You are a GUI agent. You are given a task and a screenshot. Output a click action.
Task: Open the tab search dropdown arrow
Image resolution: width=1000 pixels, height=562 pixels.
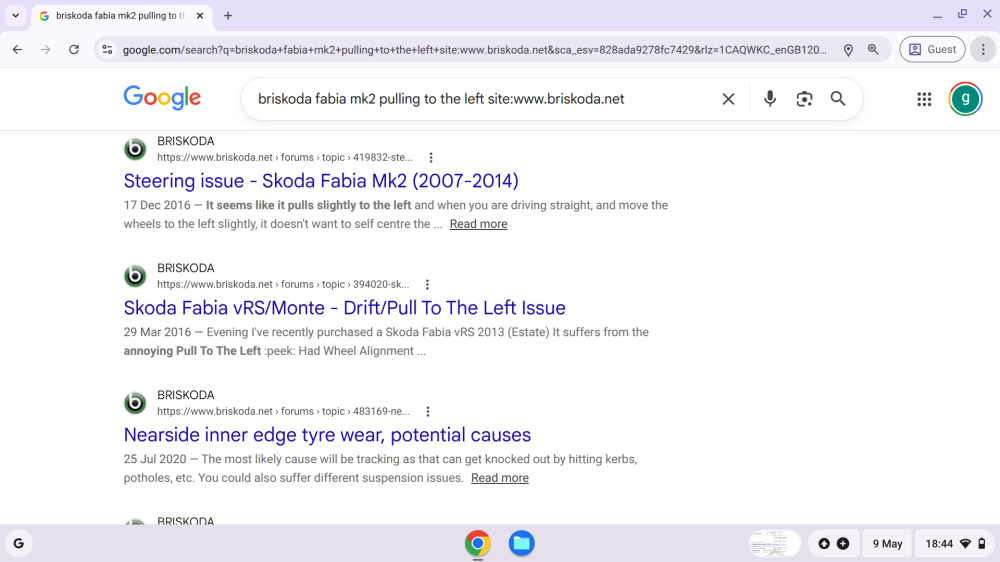15,15
